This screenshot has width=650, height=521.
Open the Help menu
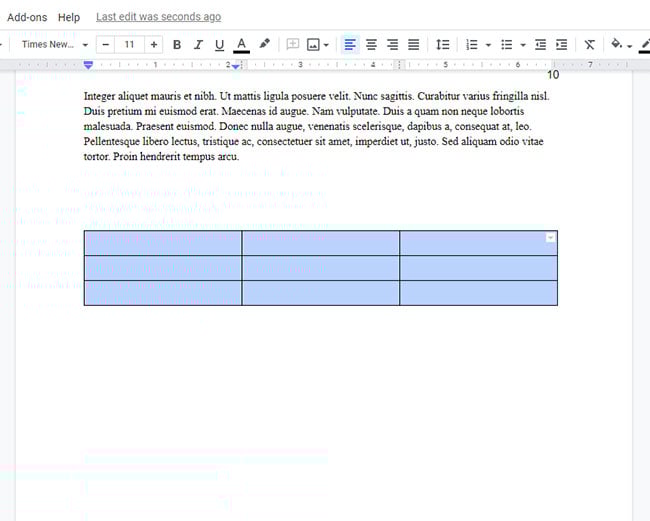[x=69, y=17]
